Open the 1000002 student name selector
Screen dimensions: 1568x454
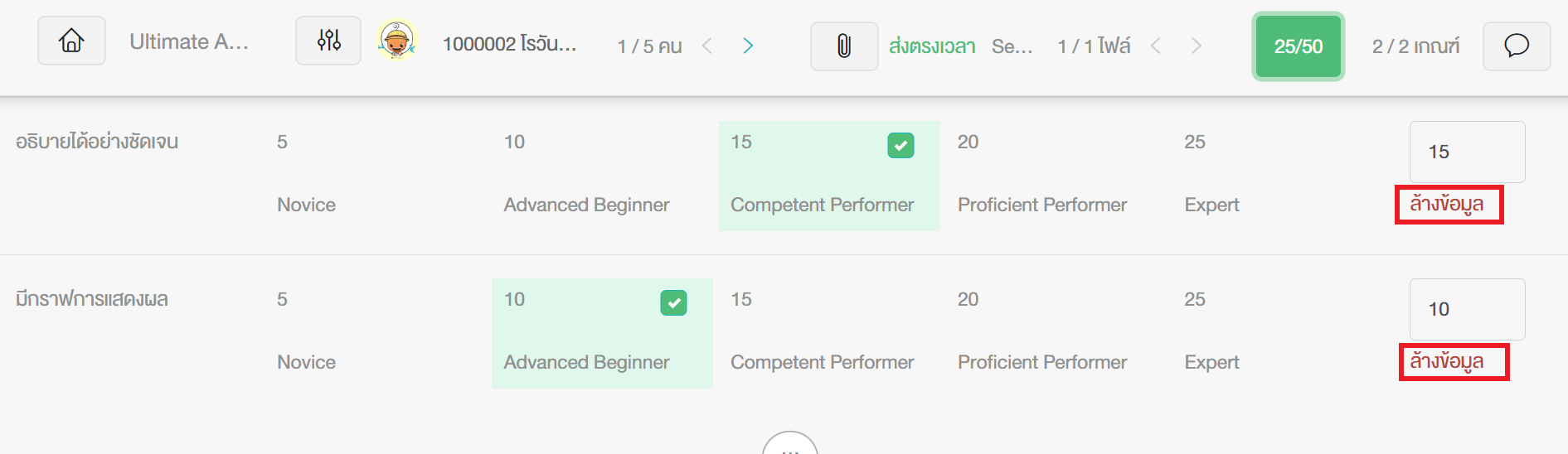509,44
